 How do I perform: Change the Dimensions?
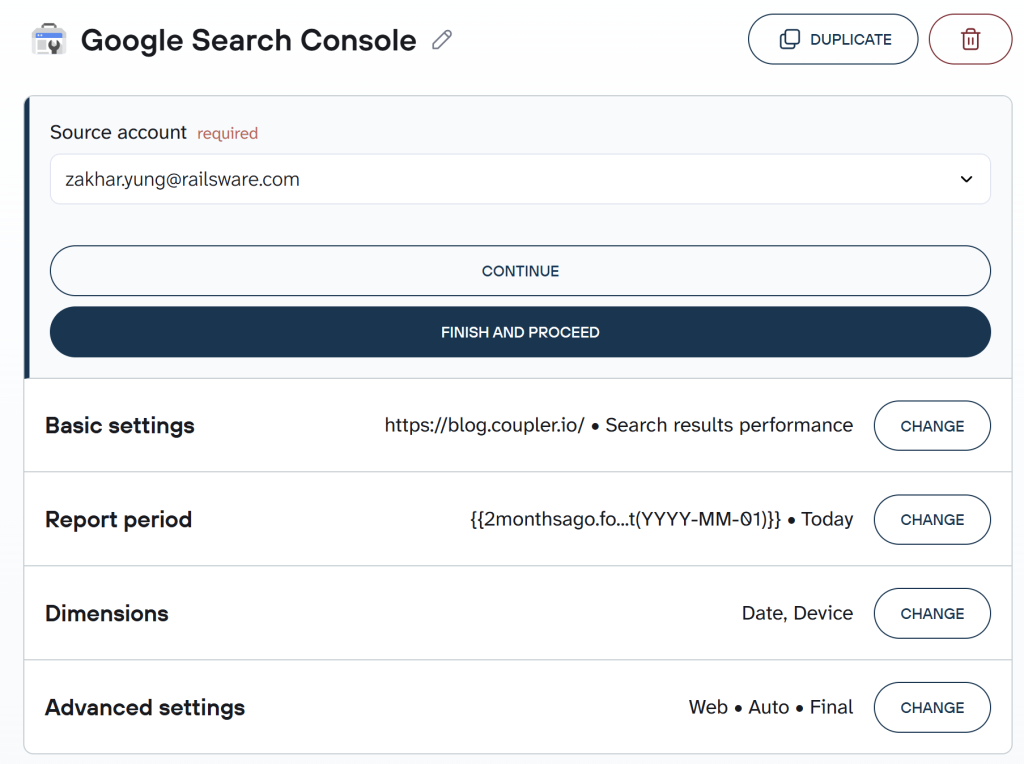pyautogui.click(x=932, y=614)
